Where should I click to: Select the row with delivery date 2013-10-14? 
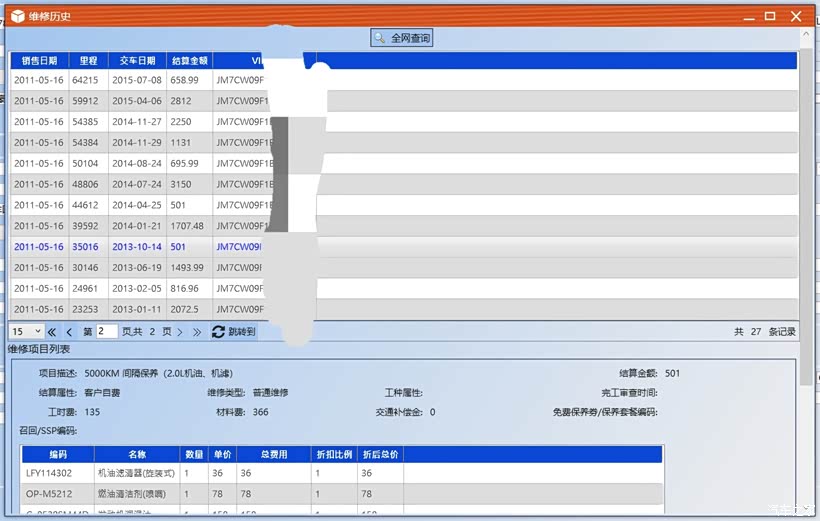(137, 247)
